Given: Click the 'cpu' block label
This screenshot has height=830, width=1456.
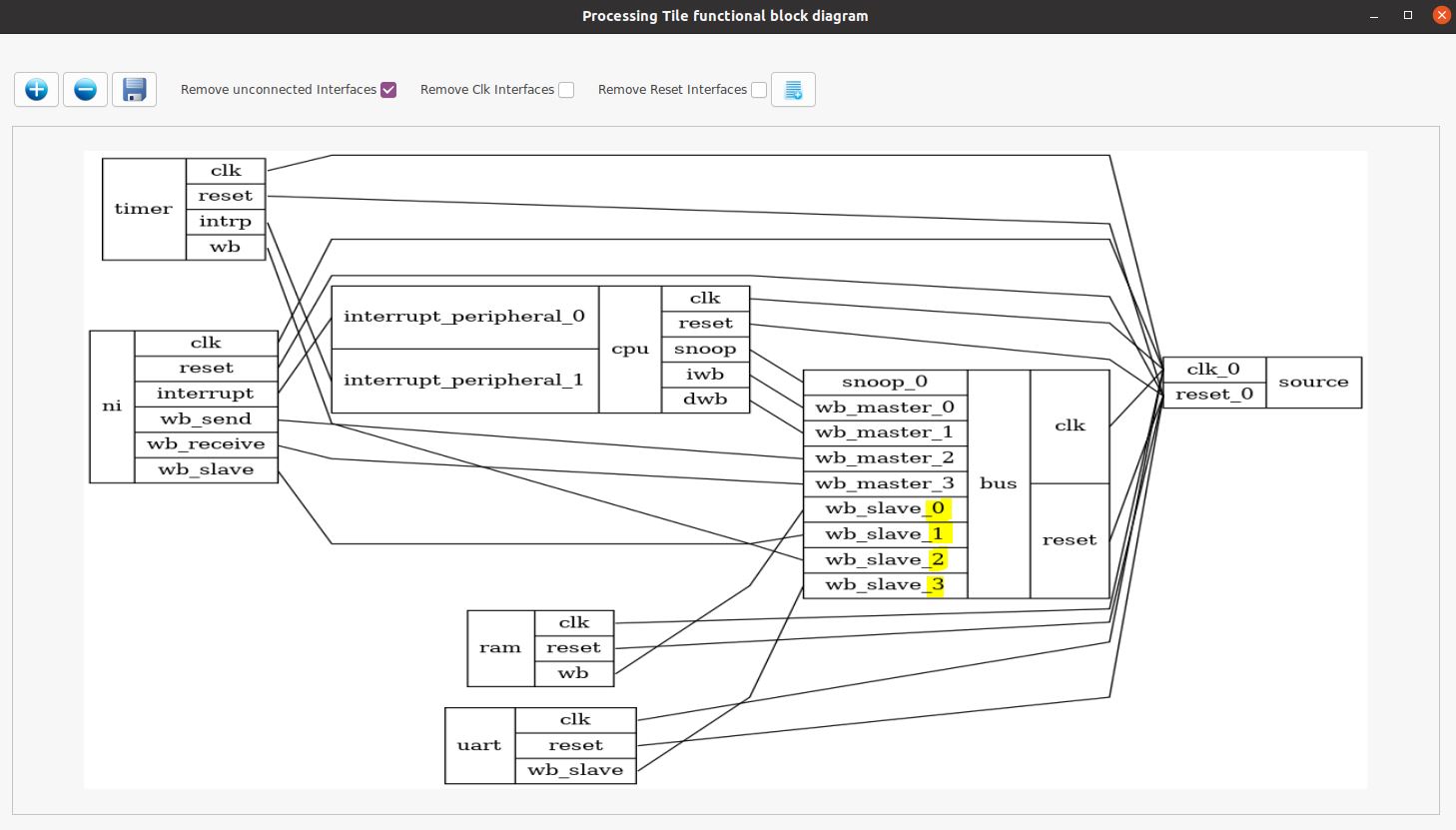Looking at the screenshot, I should point(630,350).
